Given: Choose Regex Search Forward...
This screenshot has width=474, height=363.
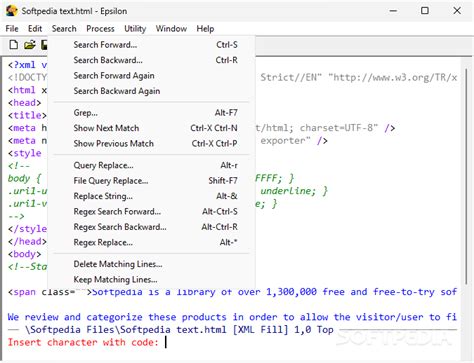Looking at the screenshot, I should [152, 211].
